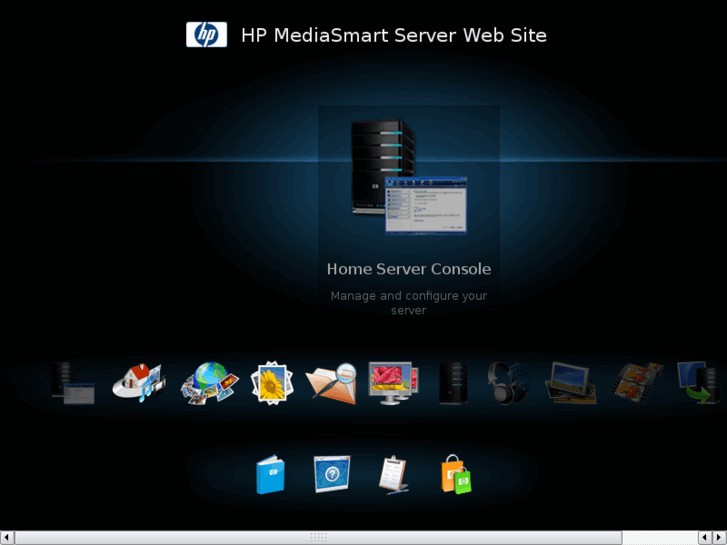Click the far-left scrollbar left arrow
Screen dimensions: 727x545
click(x=7, y=538)
